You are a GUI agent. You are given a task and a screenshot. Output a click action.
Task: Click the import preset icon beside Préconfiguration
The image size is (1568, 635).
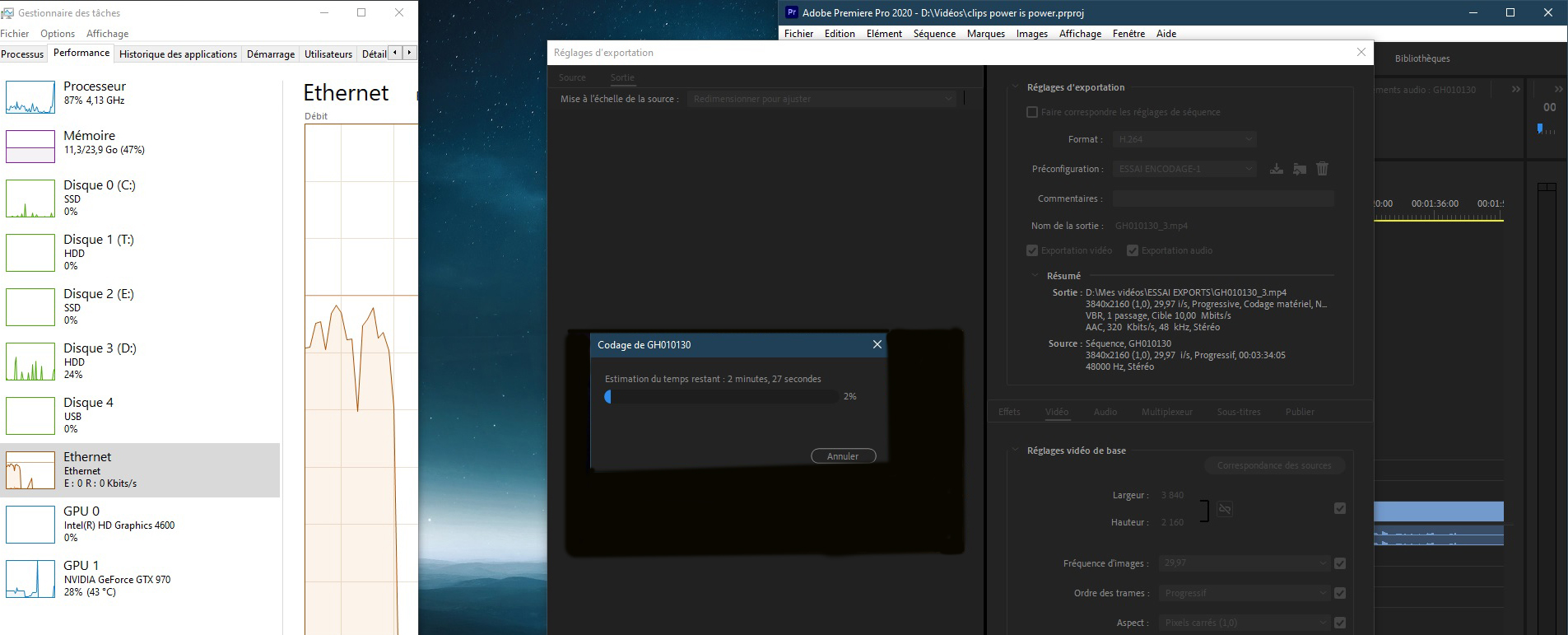point(1300,169)
